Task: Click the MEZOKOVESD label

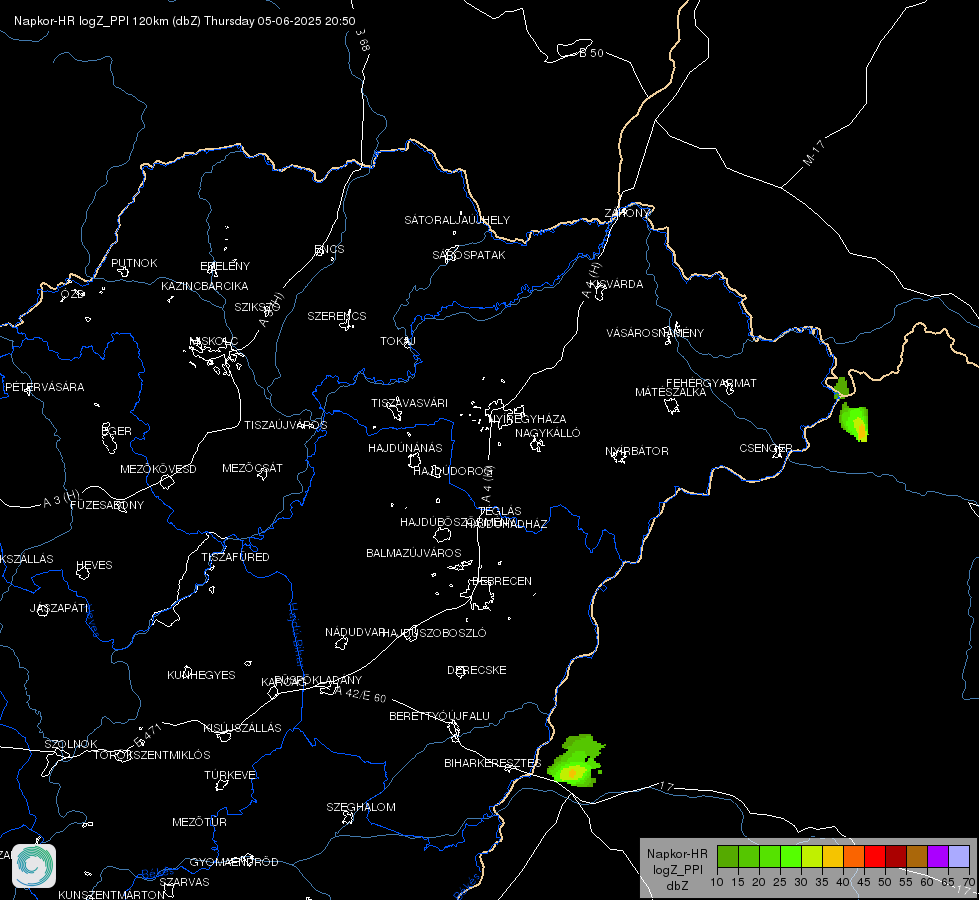Action: coord(159,469)
